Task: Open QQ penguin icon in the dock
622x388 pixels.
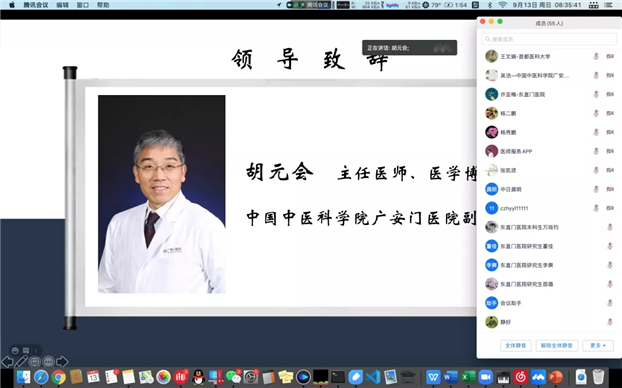Action: pos(198,376)
